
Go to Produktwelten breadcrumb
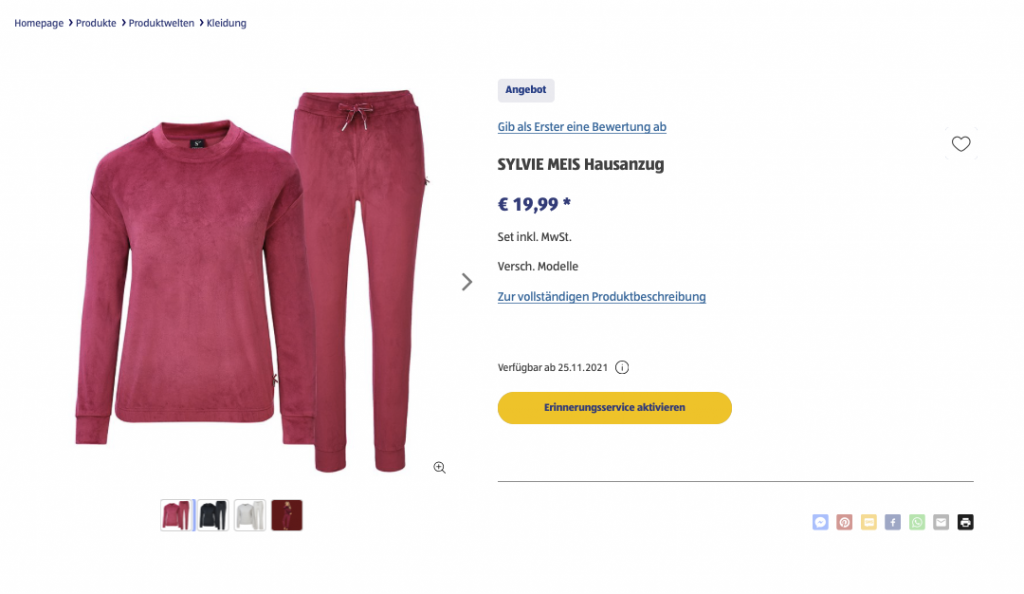point(161,23)
